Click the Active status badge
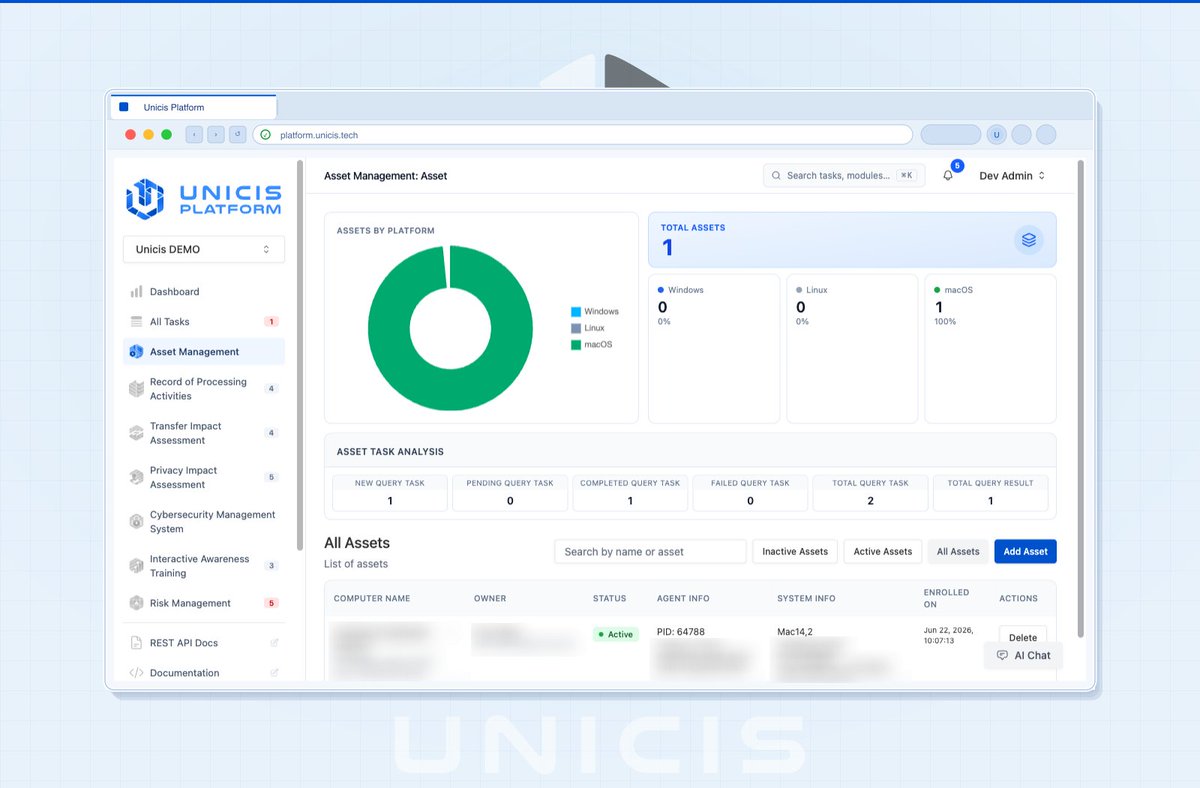 pyautogui.click(x=616, y=634)
